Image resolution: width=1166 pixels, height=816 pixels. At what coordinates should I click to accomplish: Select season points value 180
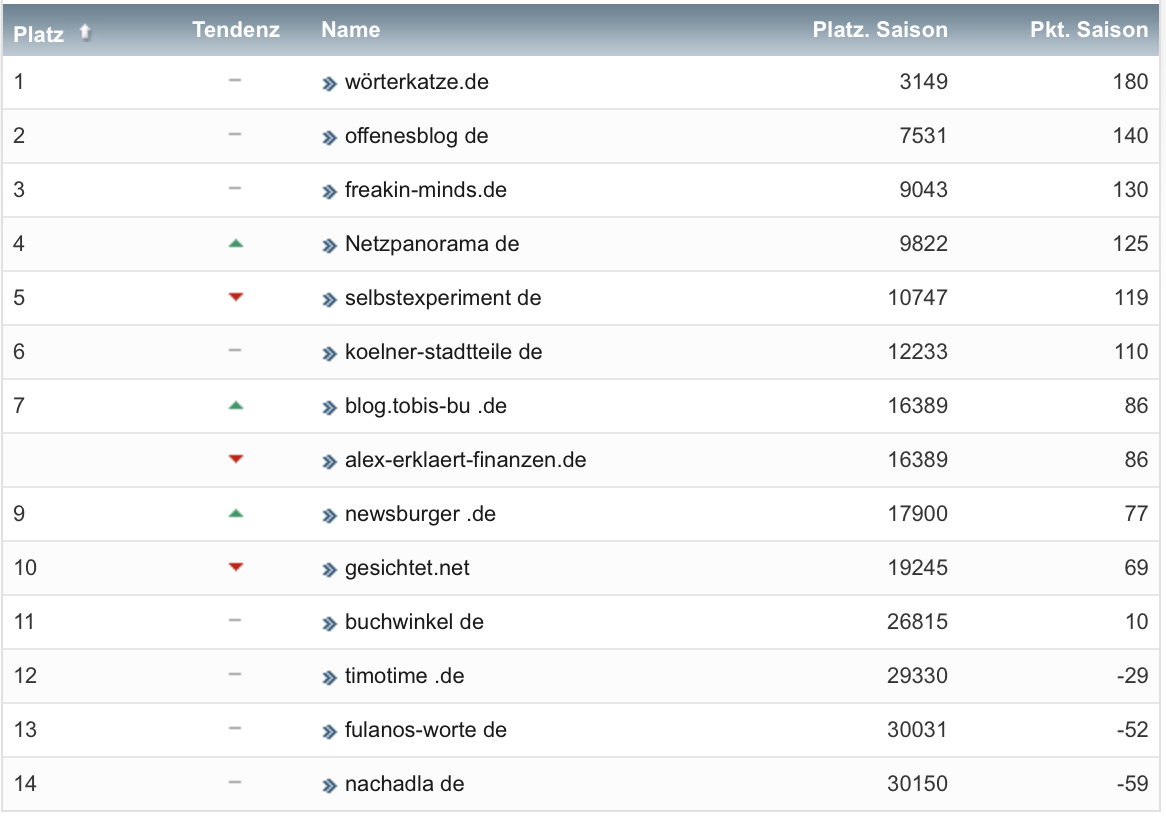pyautogui.click(x=1130, y=82)
